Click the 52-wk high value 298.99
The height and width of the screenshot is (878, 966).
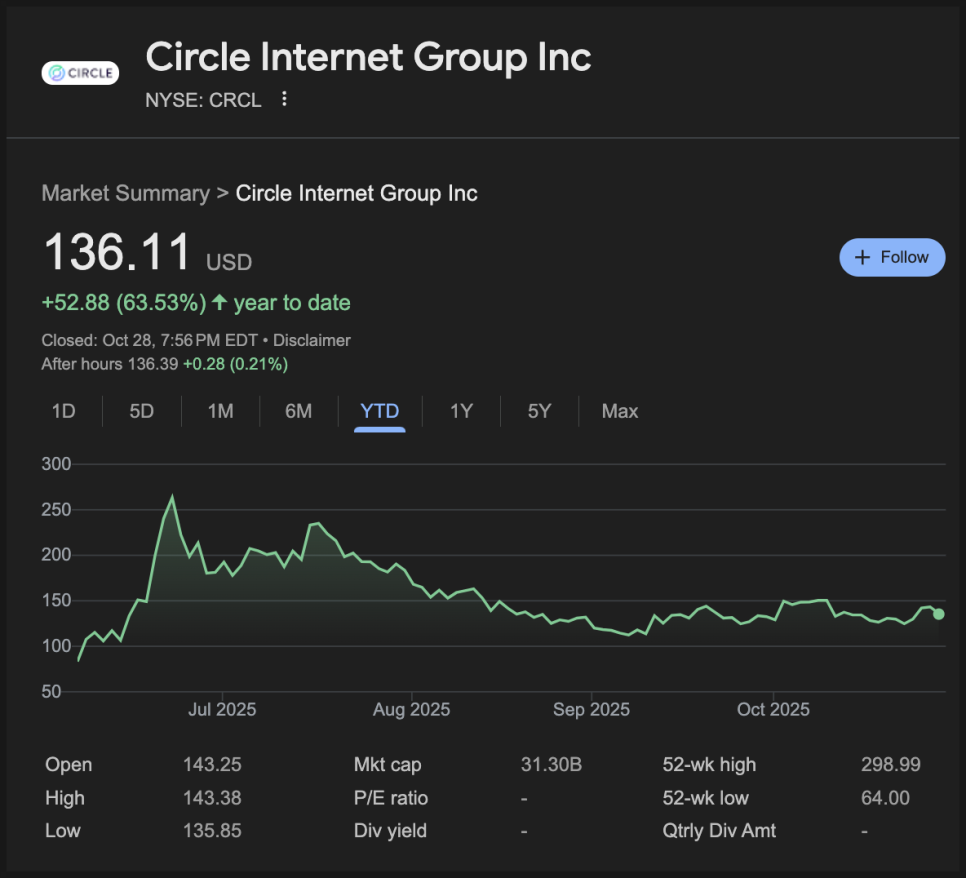[x=890, y=765]
